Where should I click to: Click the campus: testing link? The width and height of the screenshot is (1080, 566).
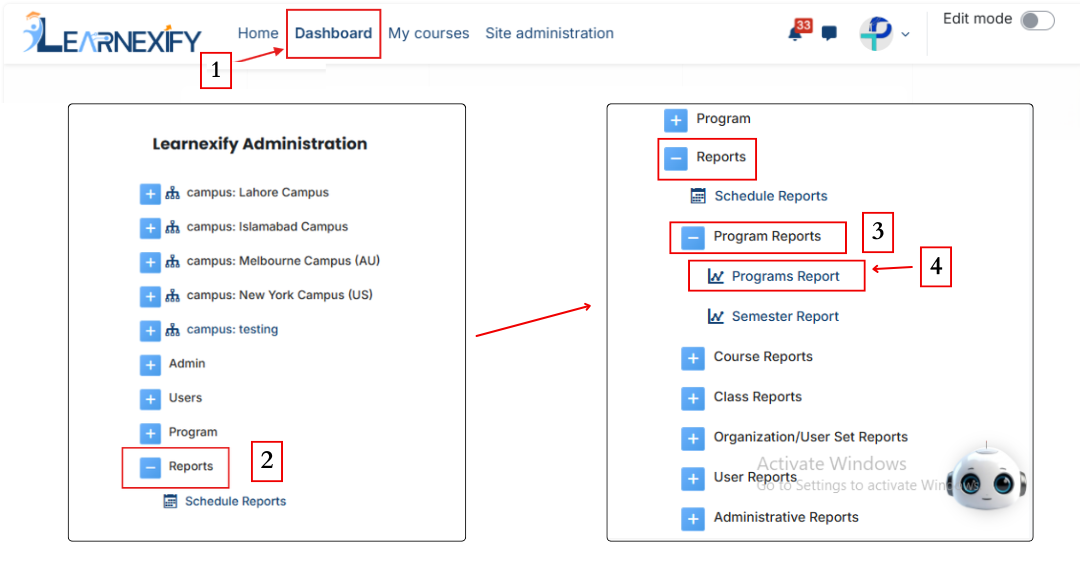[232, 329]
